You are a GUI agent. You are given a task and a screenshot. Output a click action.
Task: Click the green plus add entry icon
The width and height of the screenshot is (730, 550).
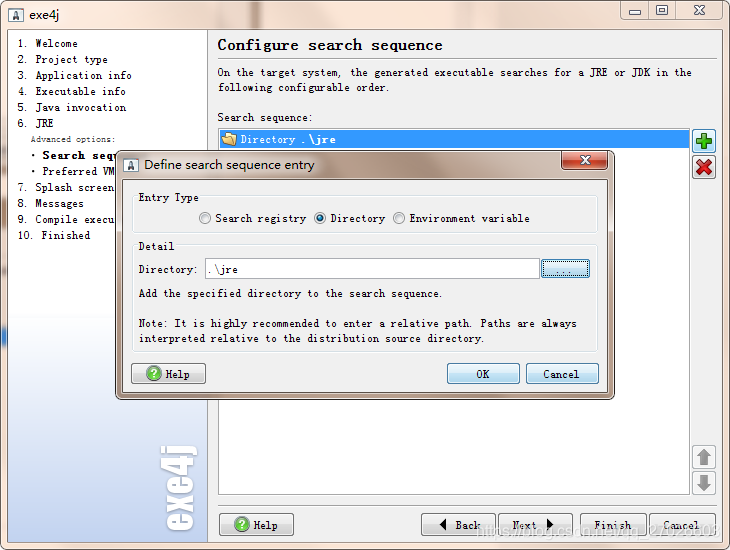(703, 141)
